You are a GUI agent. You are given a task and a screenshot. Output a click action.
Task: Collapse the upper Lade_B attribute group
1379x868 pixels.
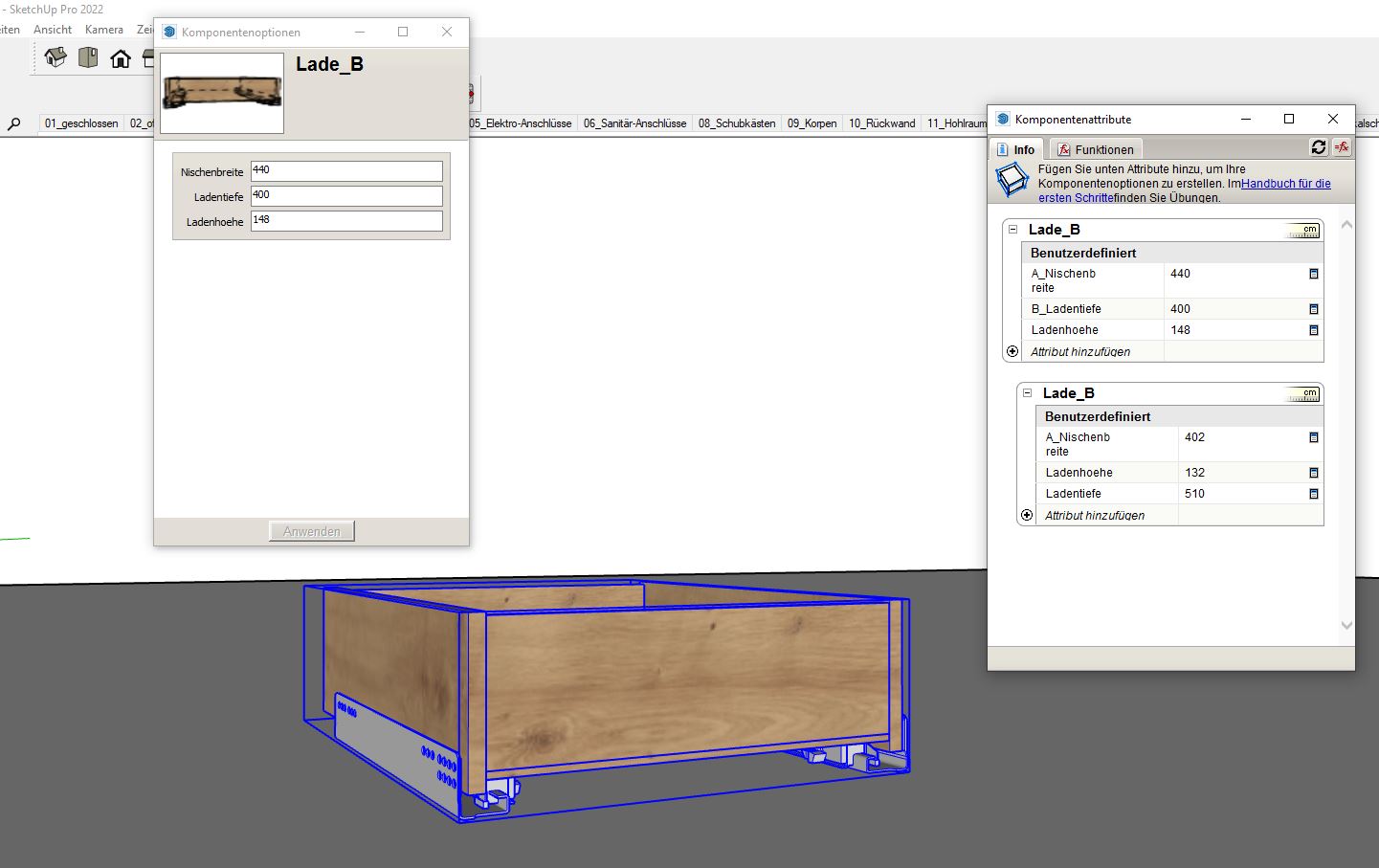tap(1012, 230)
